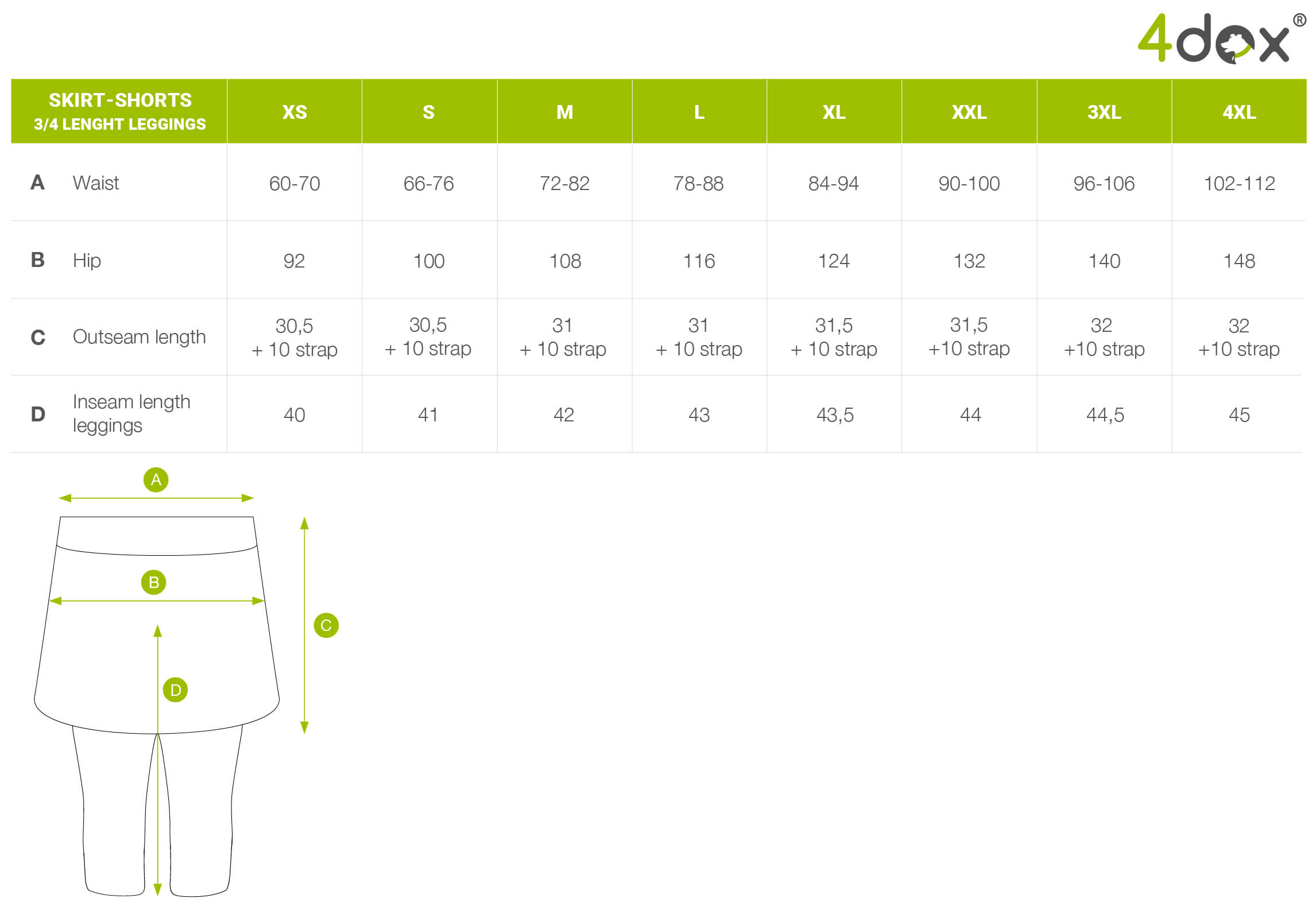Click the green A marker circle
This screenshot has width=1316, height=910.
click(156, 479)
